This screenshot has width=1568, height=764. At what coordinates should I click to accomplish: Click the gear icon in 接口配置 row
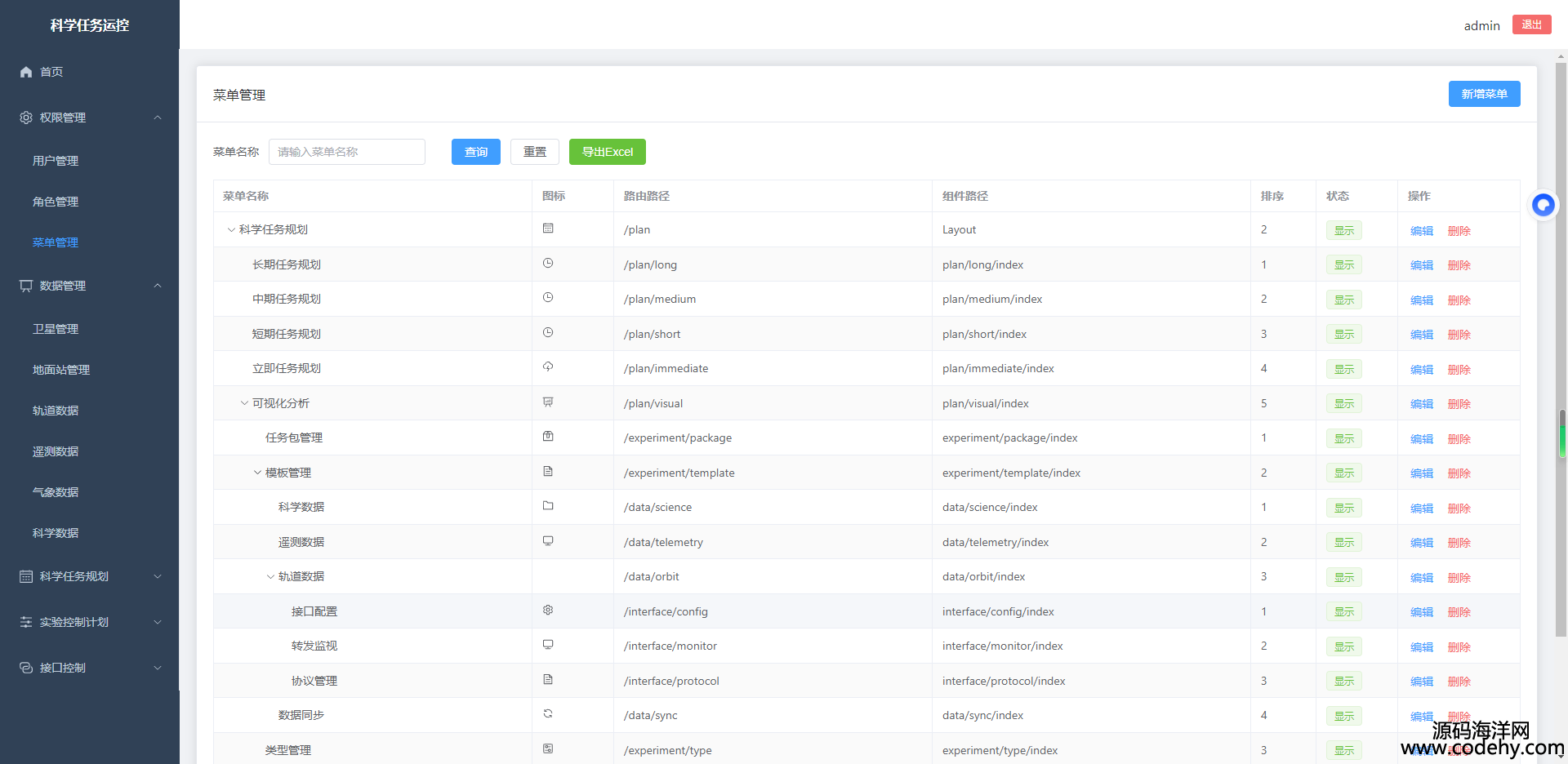(x=548, y=611)
